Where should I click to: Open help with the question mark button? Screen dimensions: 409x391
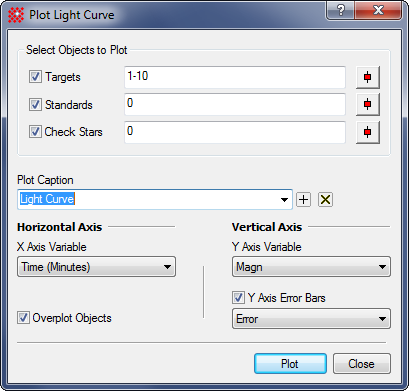340,11
